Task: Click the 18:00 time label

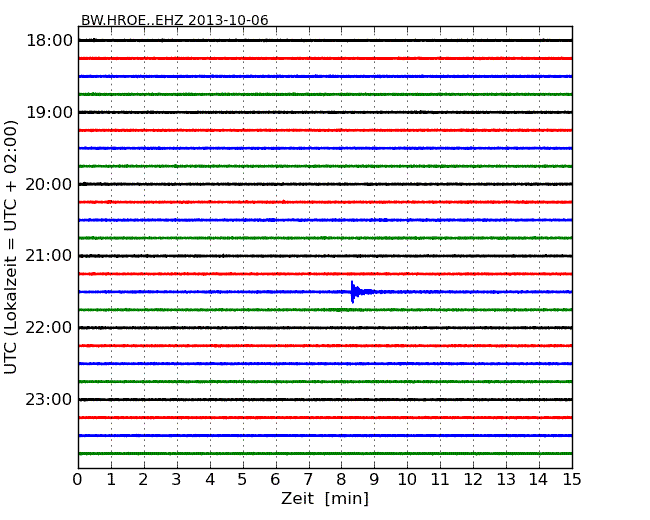Action: pyautogui.click(x=49, y=41)
